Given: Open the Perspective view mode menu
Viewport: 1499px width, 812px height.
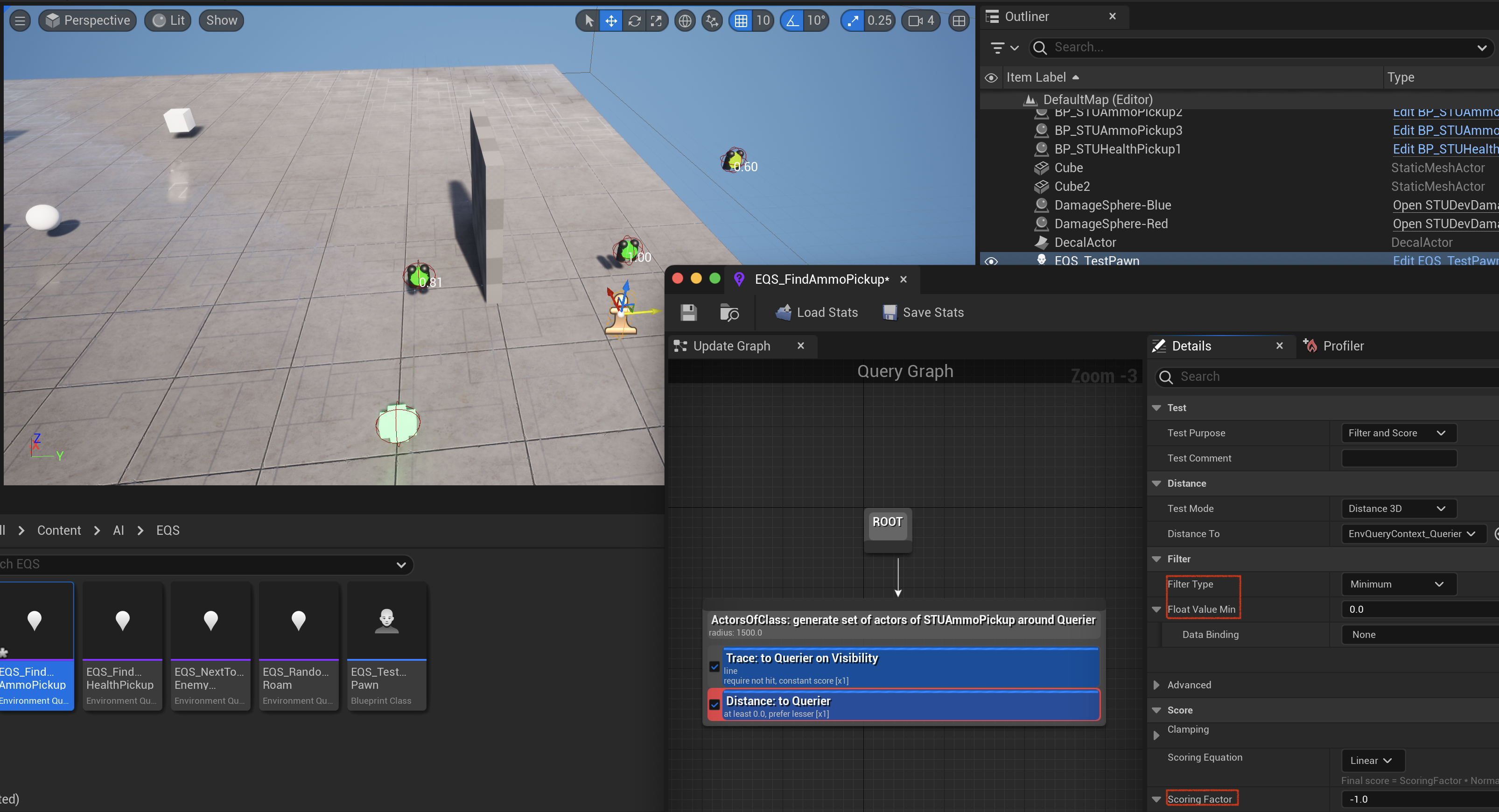Looking at the screenshot, I should point(88,21).
